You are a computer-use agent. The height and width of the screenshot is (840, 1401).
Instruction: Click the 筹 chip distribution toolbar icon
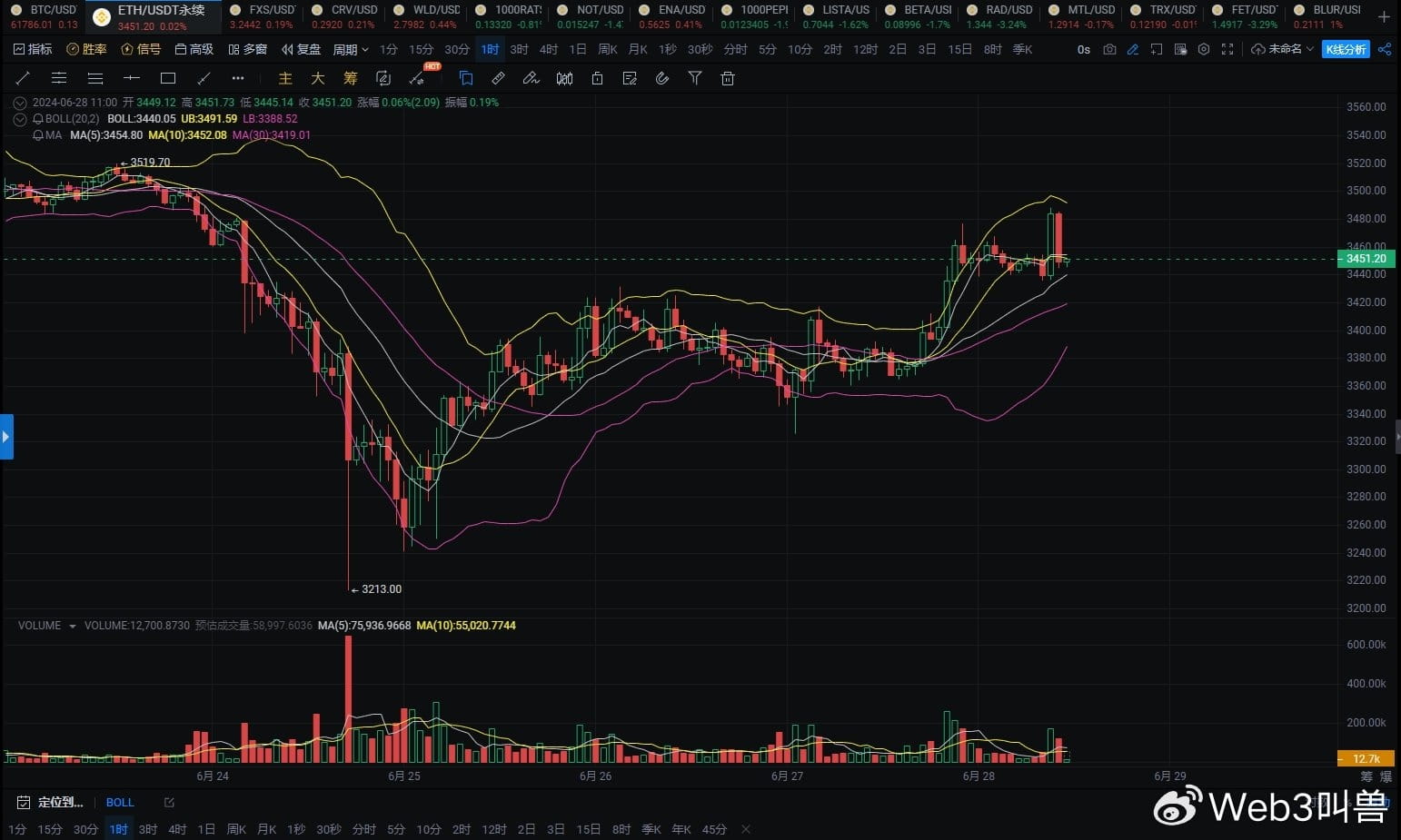click(x=351, y=78)
